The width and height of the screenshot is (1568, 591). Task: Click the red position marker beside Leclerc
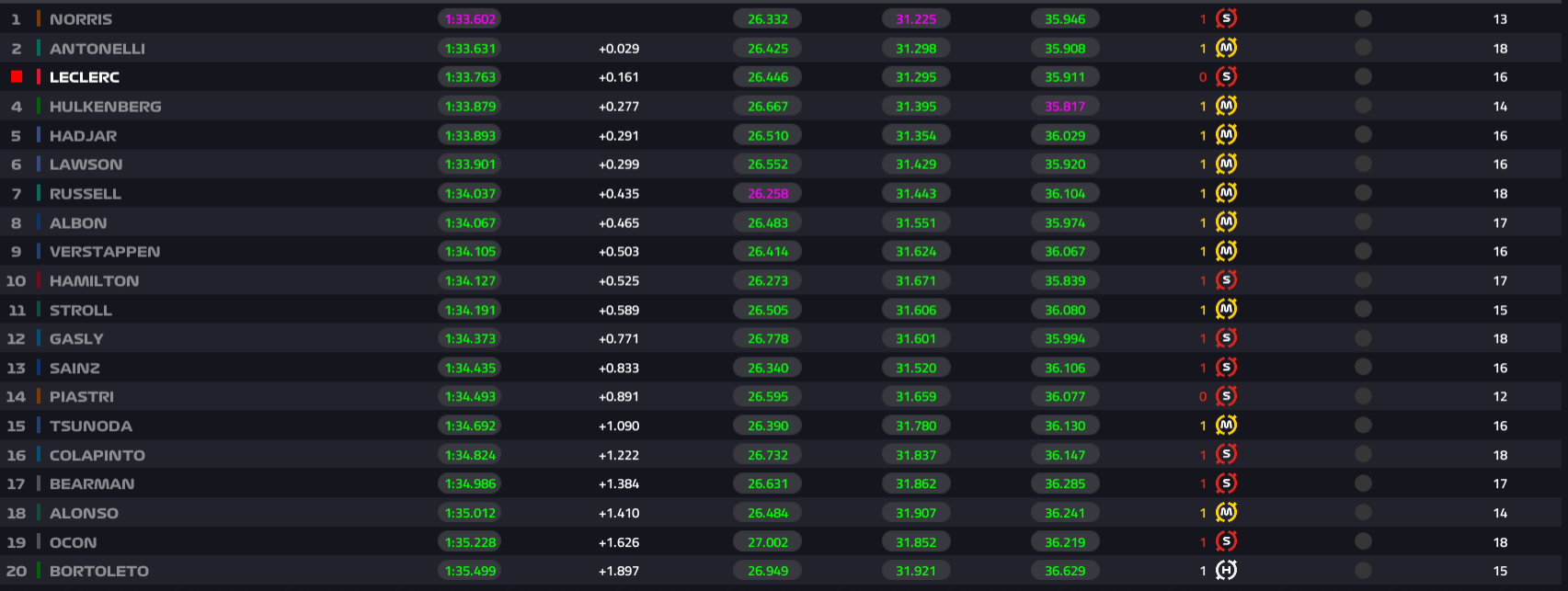[17, 77]
